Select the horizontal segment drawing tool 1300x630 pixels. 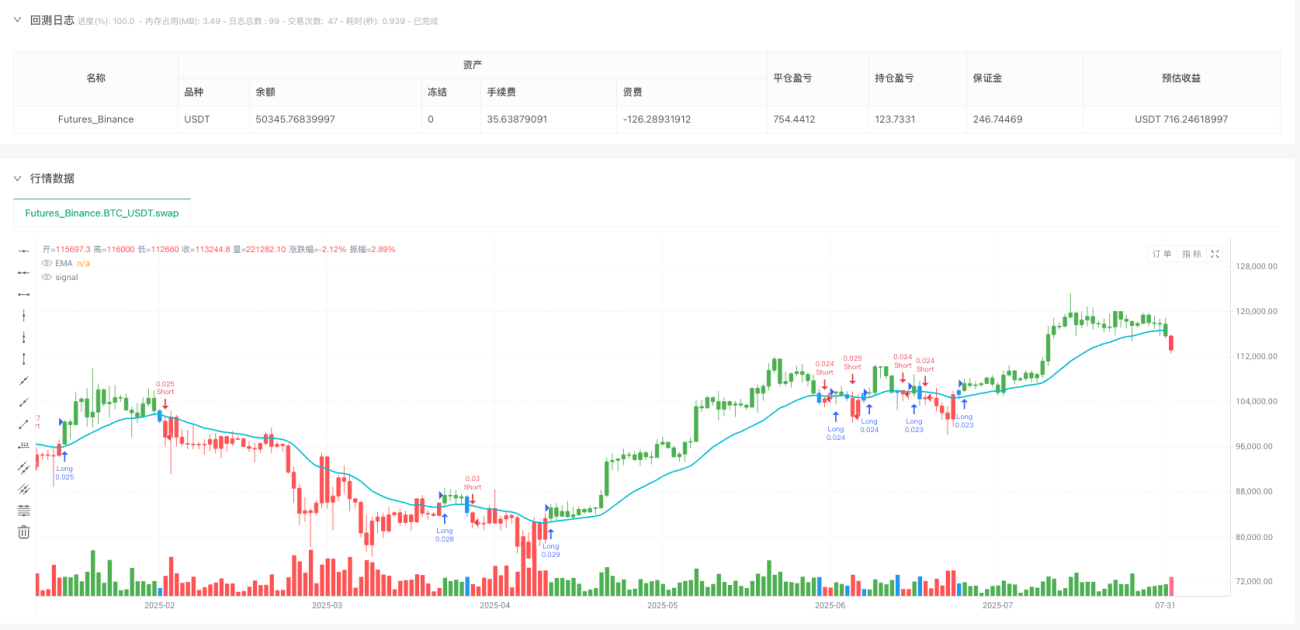click(x=24, y=294)
